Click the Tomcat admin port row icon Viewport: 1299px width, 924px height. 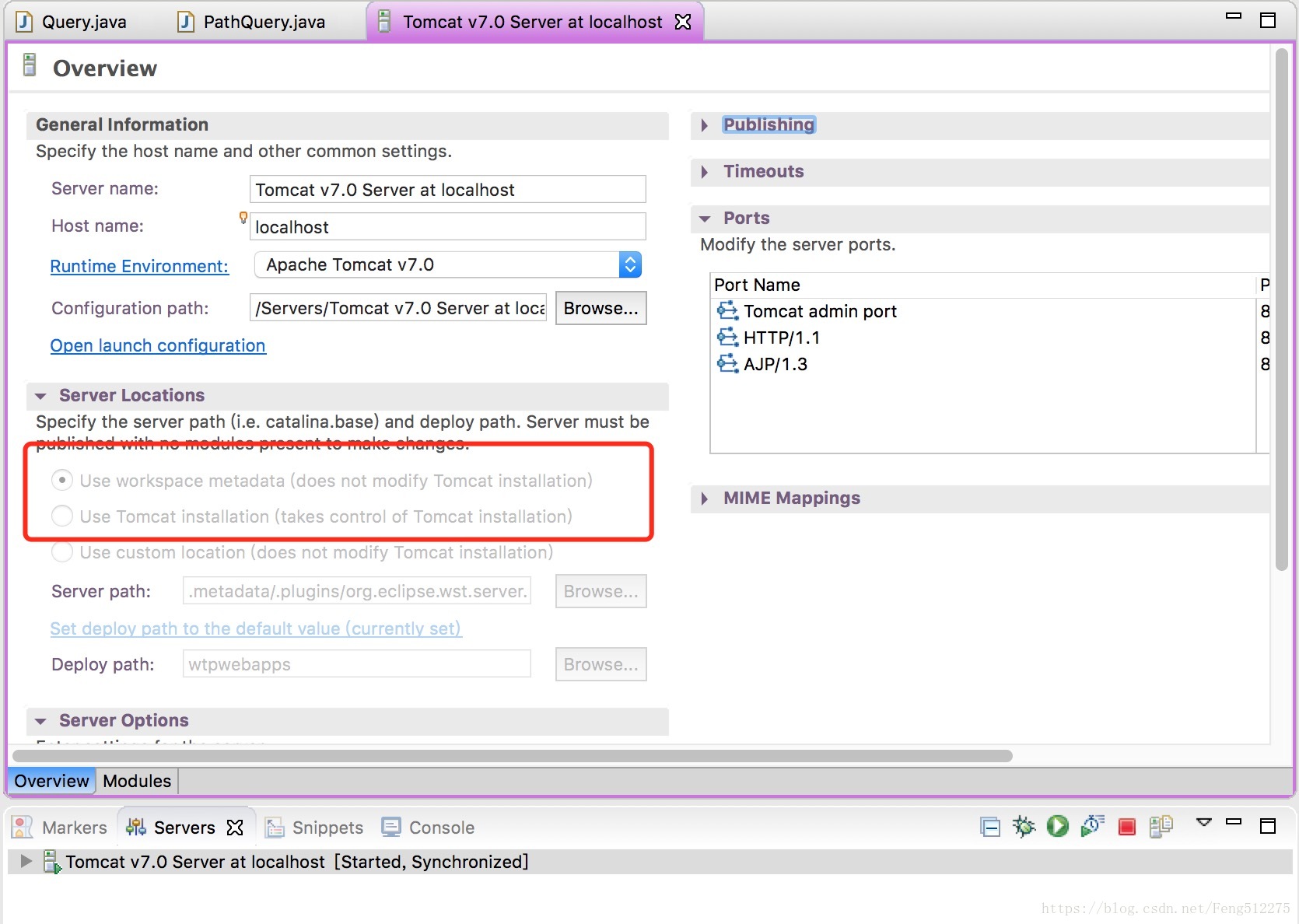point(727,311)
